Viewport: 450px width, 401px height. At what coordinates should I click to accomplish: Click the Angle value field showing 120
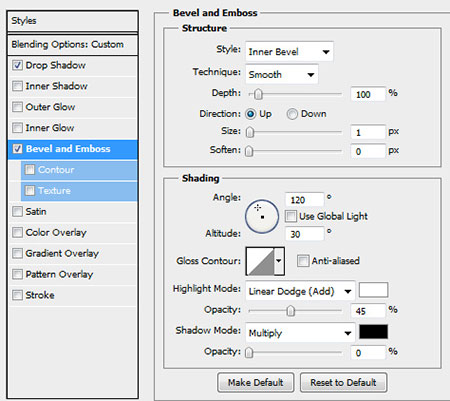[x=304, y=200]
